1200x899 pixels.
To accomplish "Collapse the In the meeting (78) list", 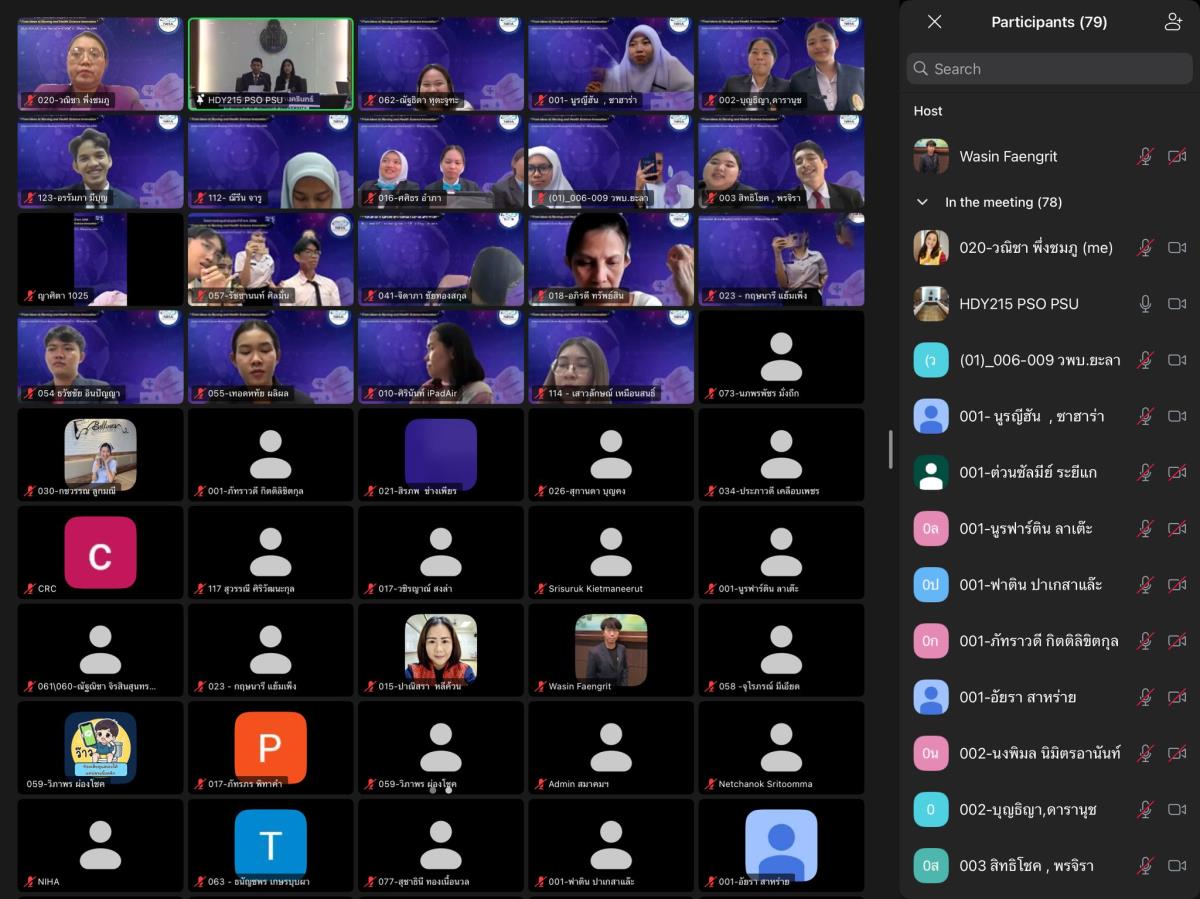I will 922,202.
